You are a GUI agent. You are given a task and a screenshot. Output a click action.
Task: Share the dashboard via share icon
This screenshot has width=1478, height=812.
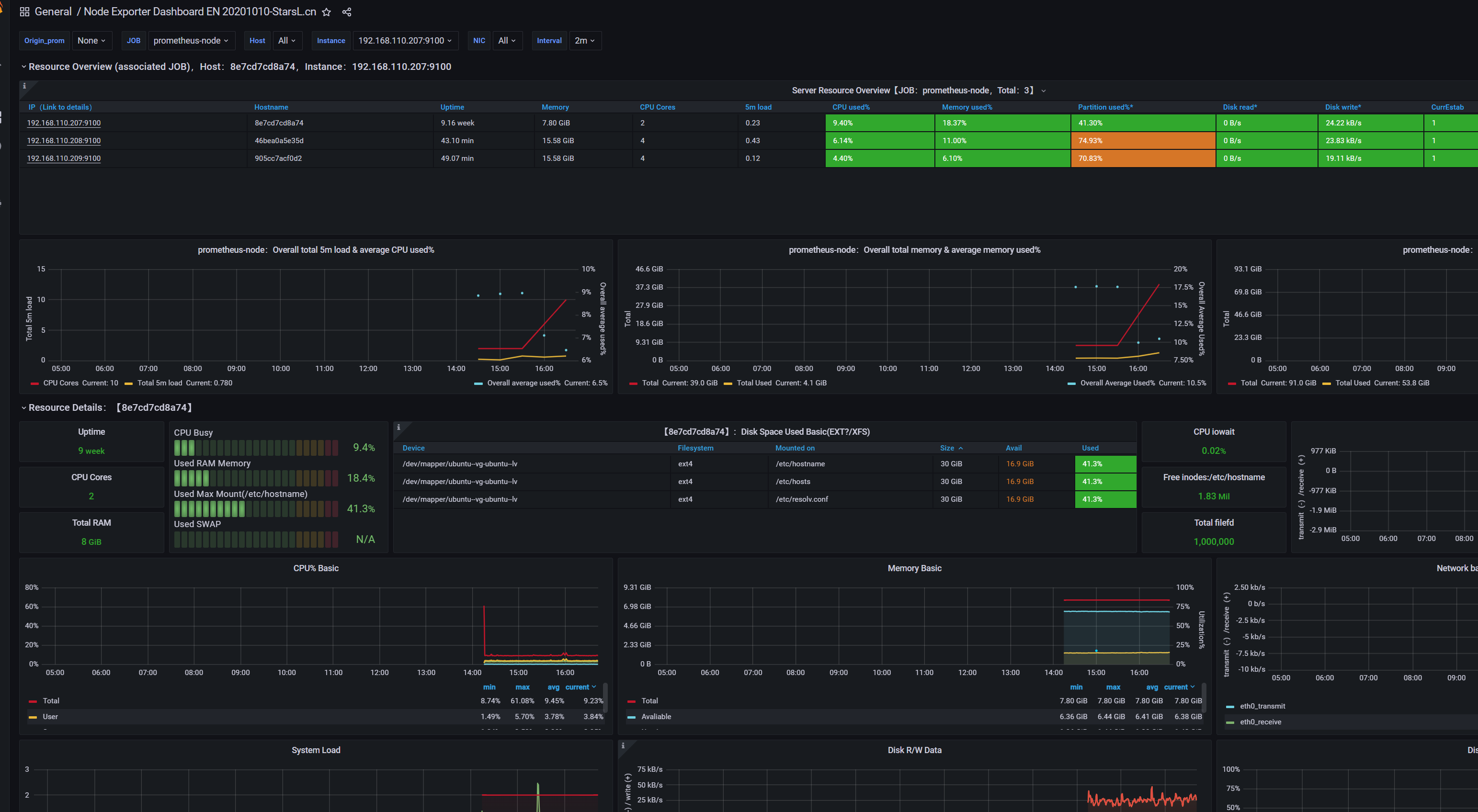[347, 12]
